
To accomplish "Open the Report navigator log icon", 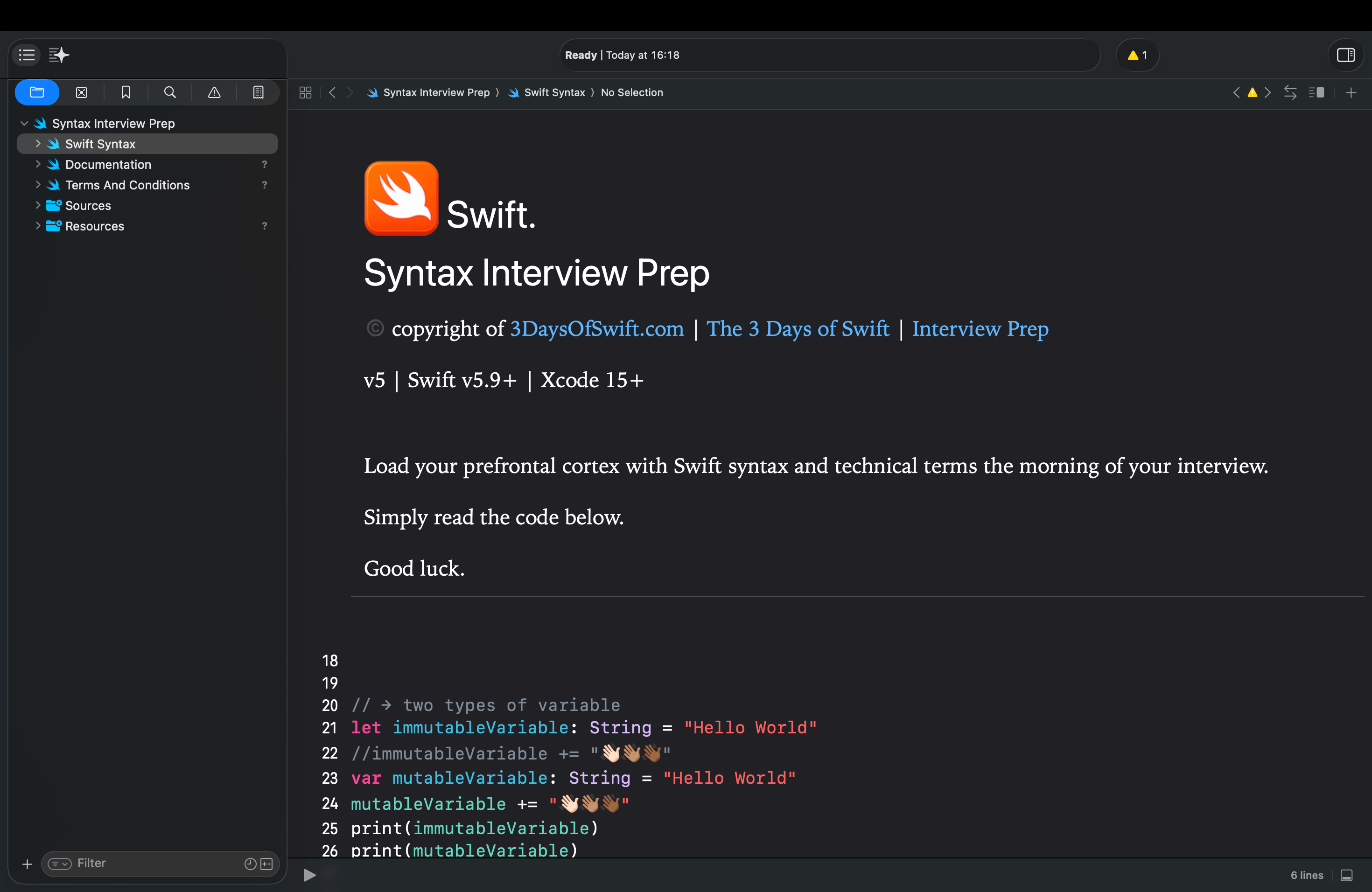I will [x=258, y=92].
